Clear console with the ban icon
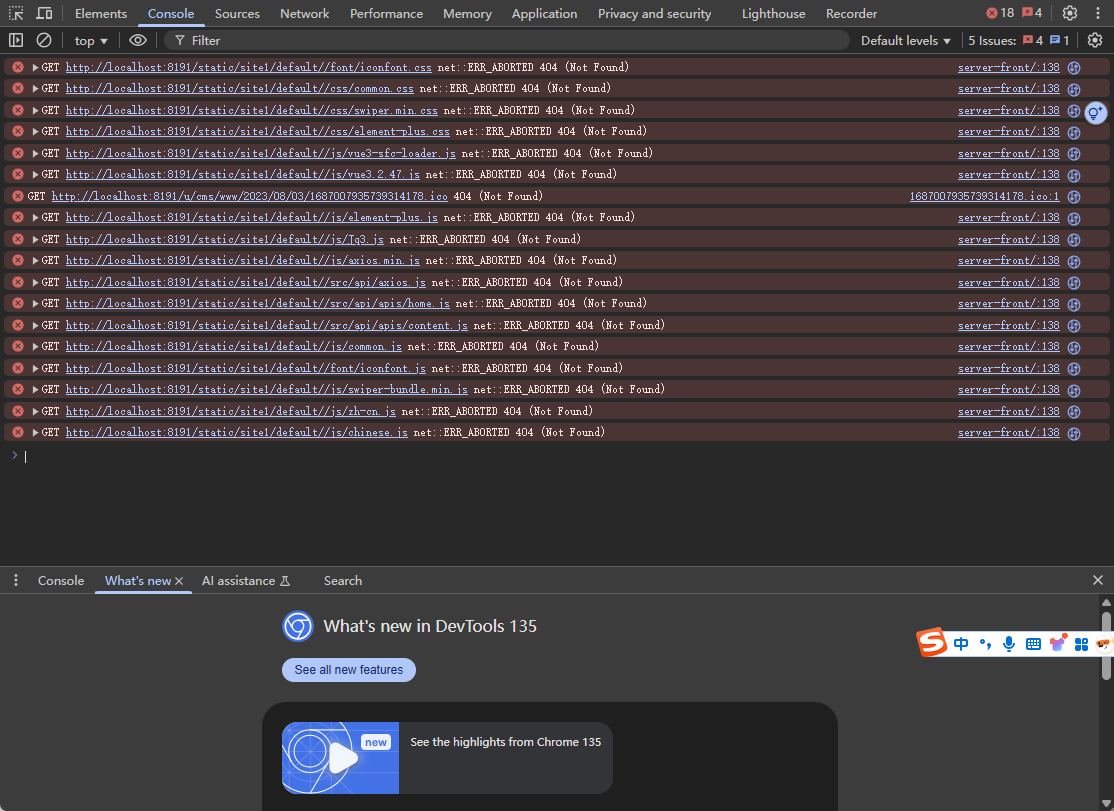Screen dimensions: 1114x811 pyautogui.click(x=44, y=40)
